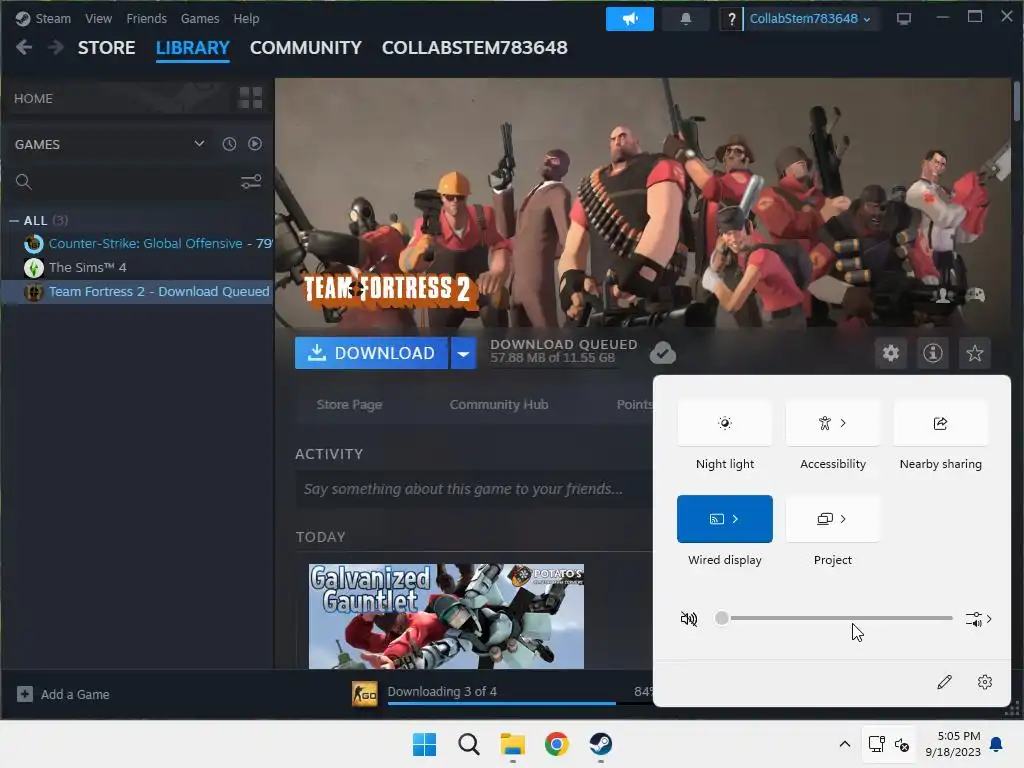Image resolution: width=1024 pixels, height=768 pixels.
Task: Click the Steam help question mark icon
Action: (x=731, y=19)
